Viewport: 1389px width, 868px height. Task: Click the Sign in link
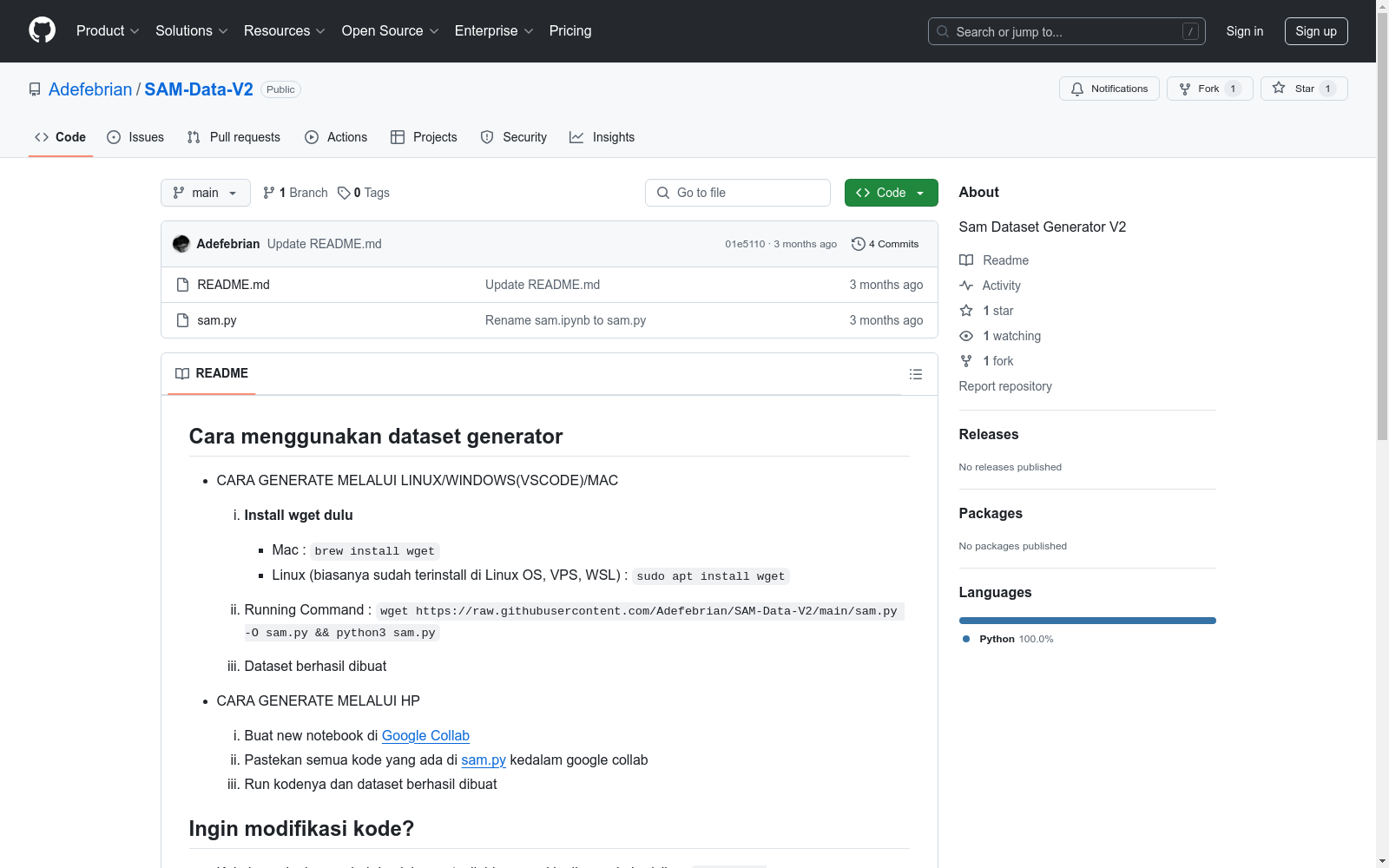pos(1245,31)
